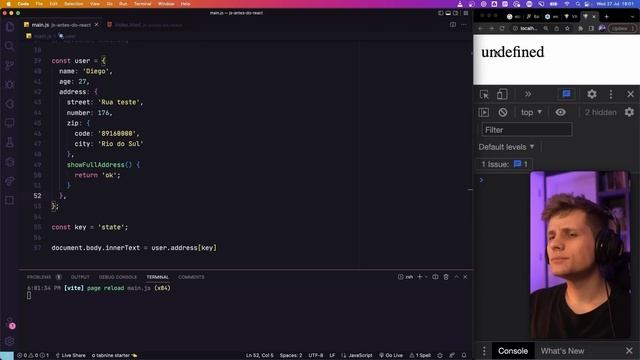640x360 pixels.
Task: Maximize the terminal panel with the chevron
Action: (x=456, y=277)
